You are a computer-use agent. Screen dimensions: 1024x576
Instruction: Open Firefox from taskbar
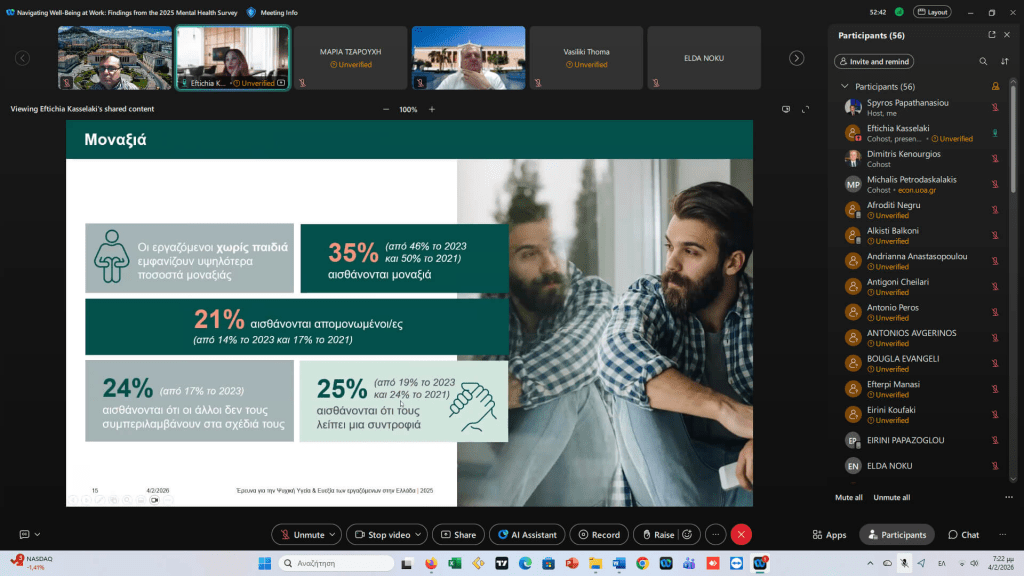click(431, 563)
